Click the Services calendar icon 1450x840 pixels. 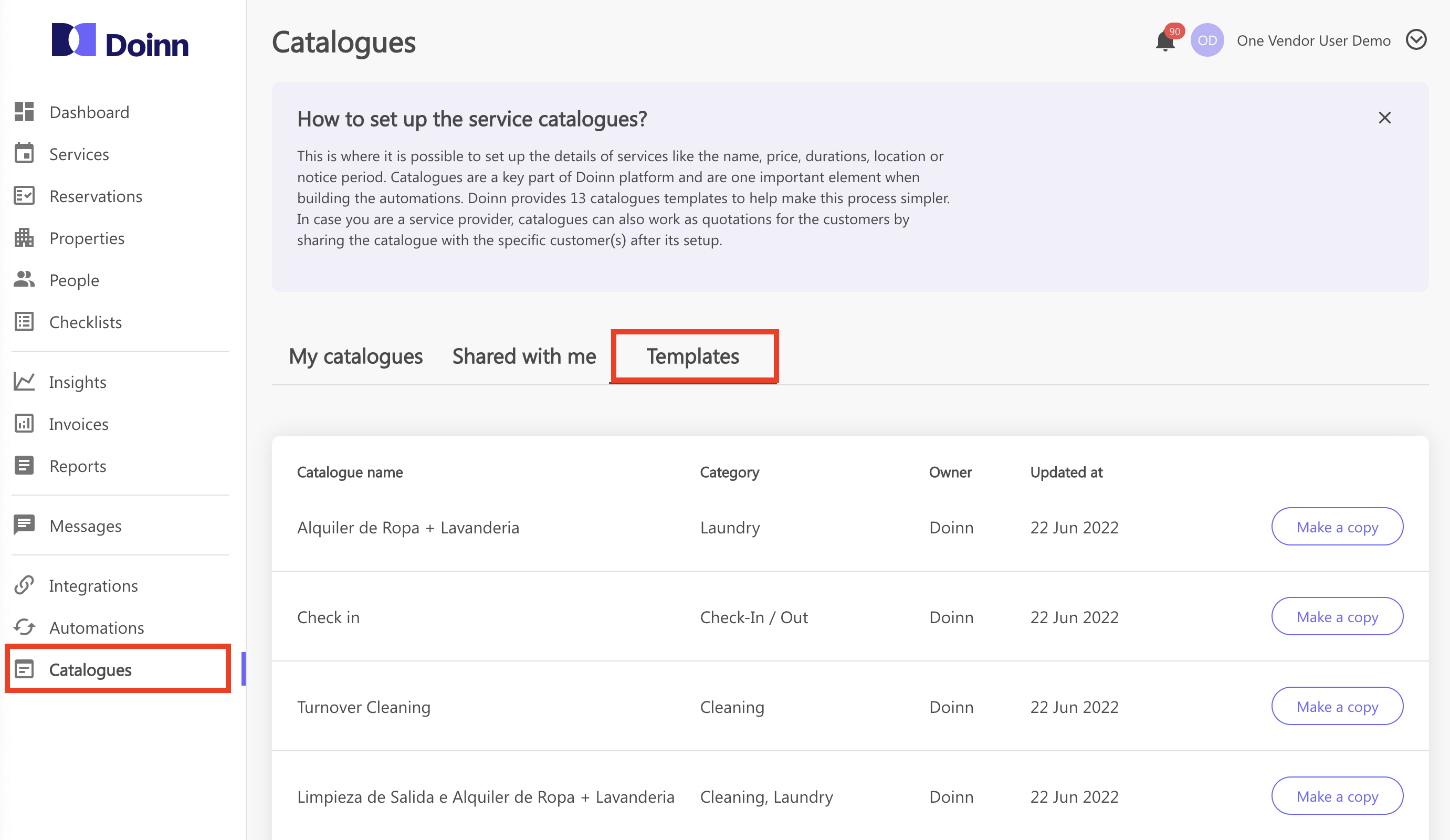24,154
